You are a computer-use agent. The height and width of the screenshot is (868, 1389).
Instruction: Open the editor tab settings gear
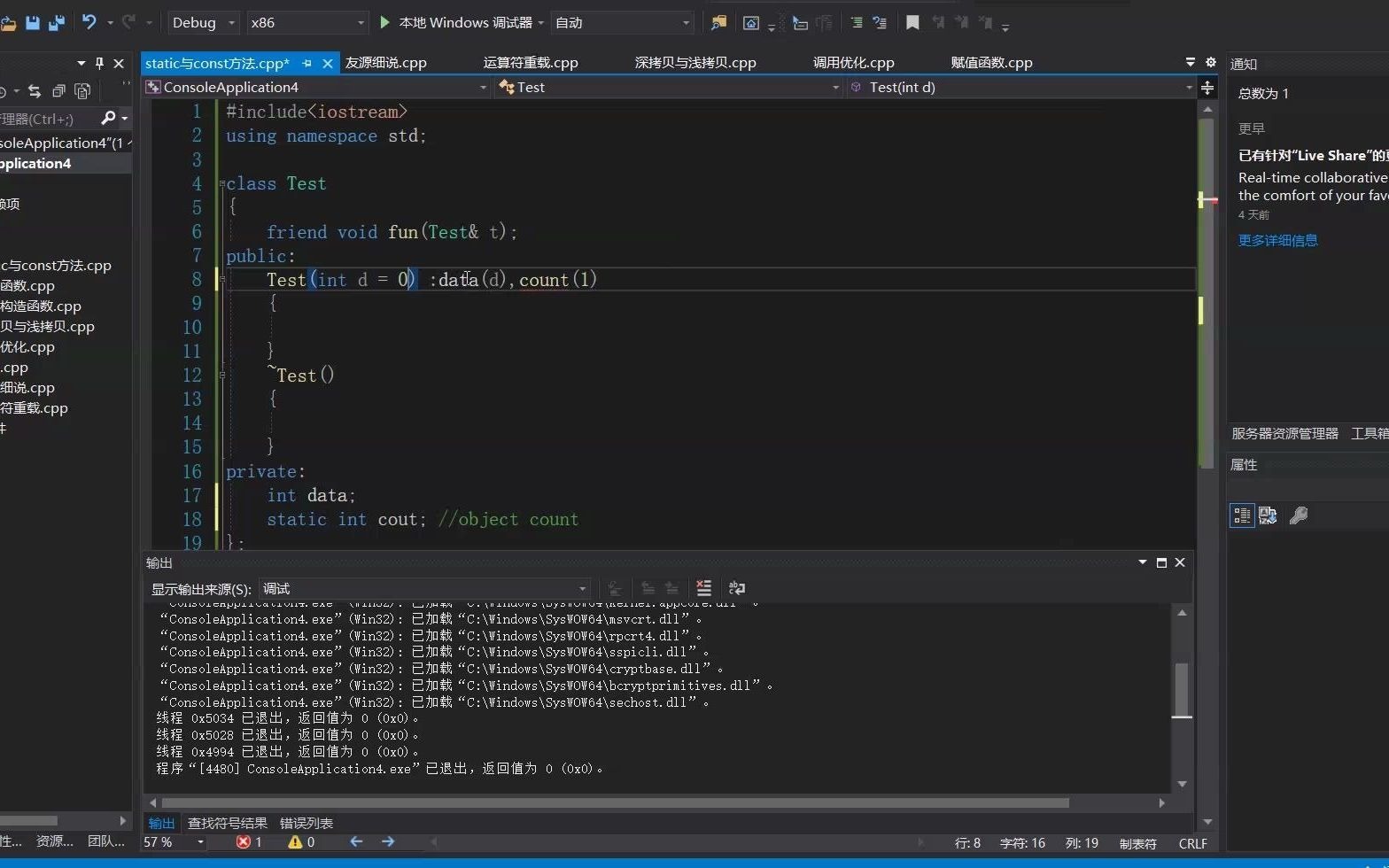[x=1211, y=62]
